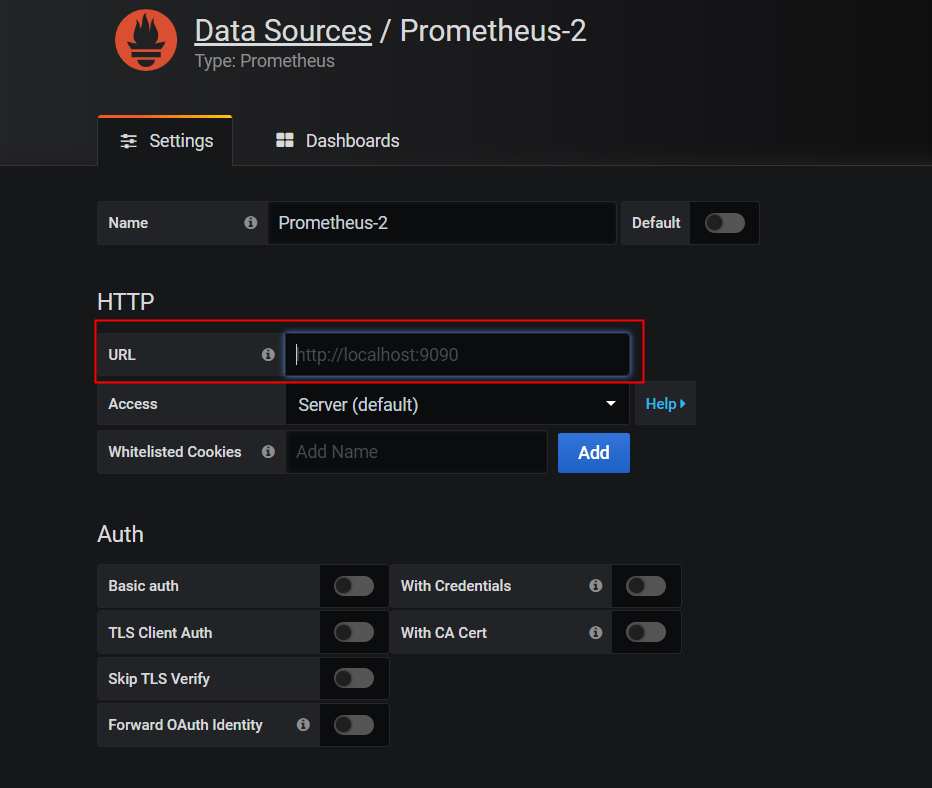Click the info icon next to Name

pyautogui.click(x=251, y=223)
